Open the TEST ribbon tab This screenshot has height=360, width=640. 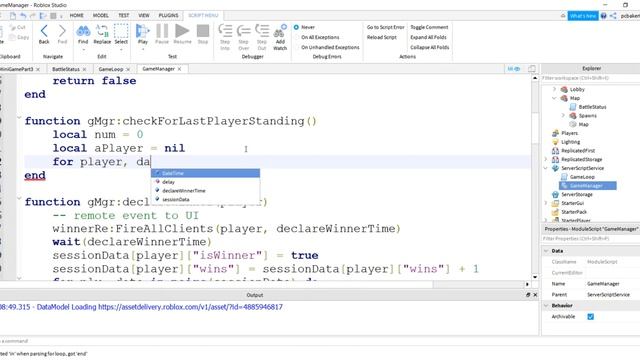coord(124,16)
